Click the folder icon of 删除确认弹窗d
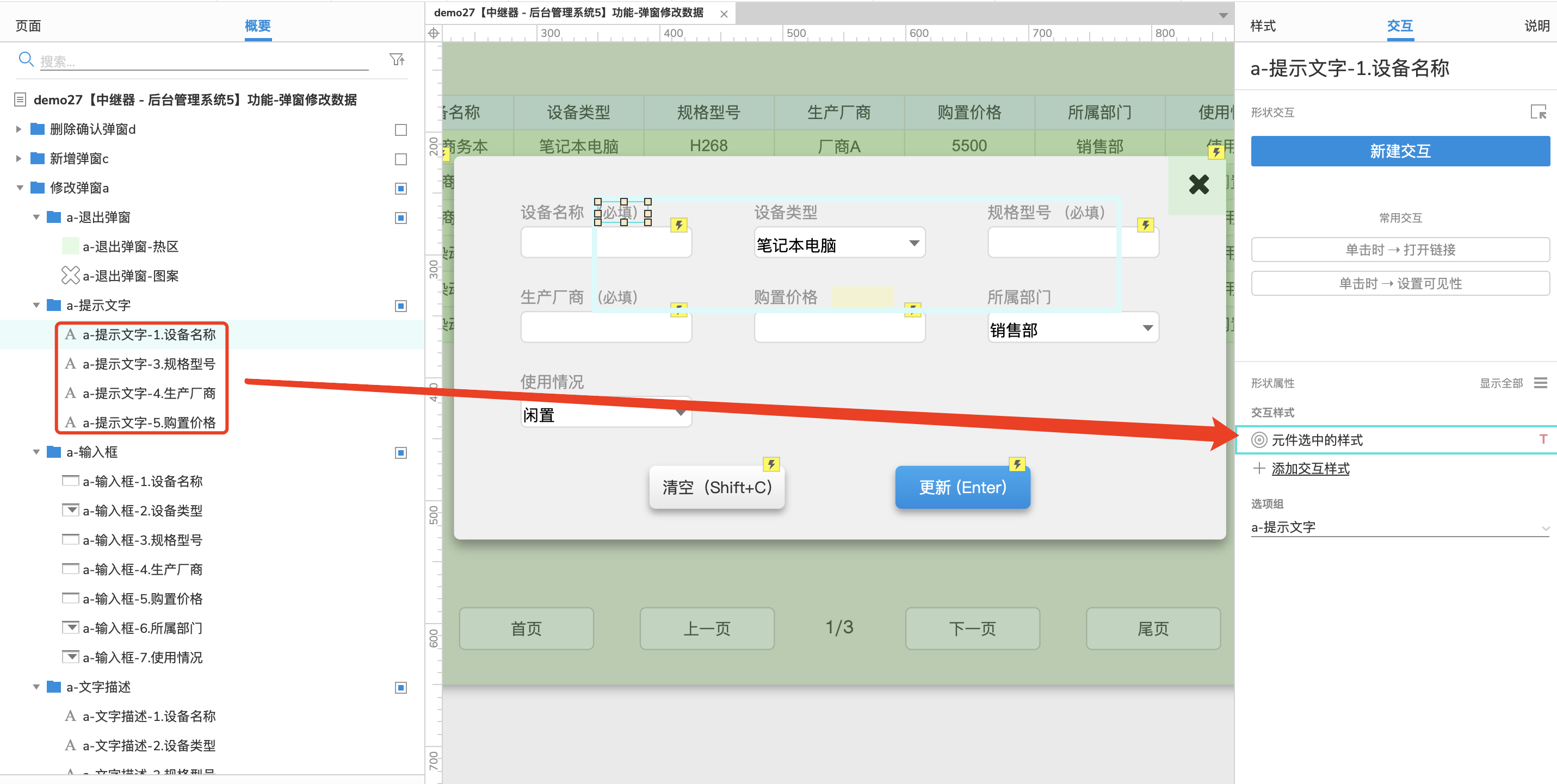 [38, 129]
